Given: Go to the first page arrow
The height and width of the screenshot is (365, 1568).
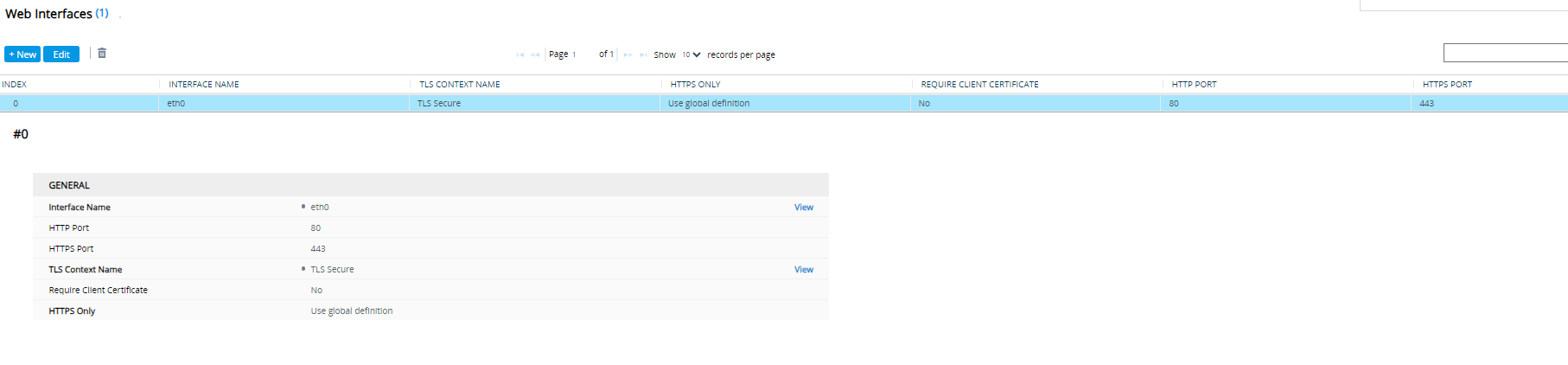Looking at the screenshot, I should (x=520, y=54).
